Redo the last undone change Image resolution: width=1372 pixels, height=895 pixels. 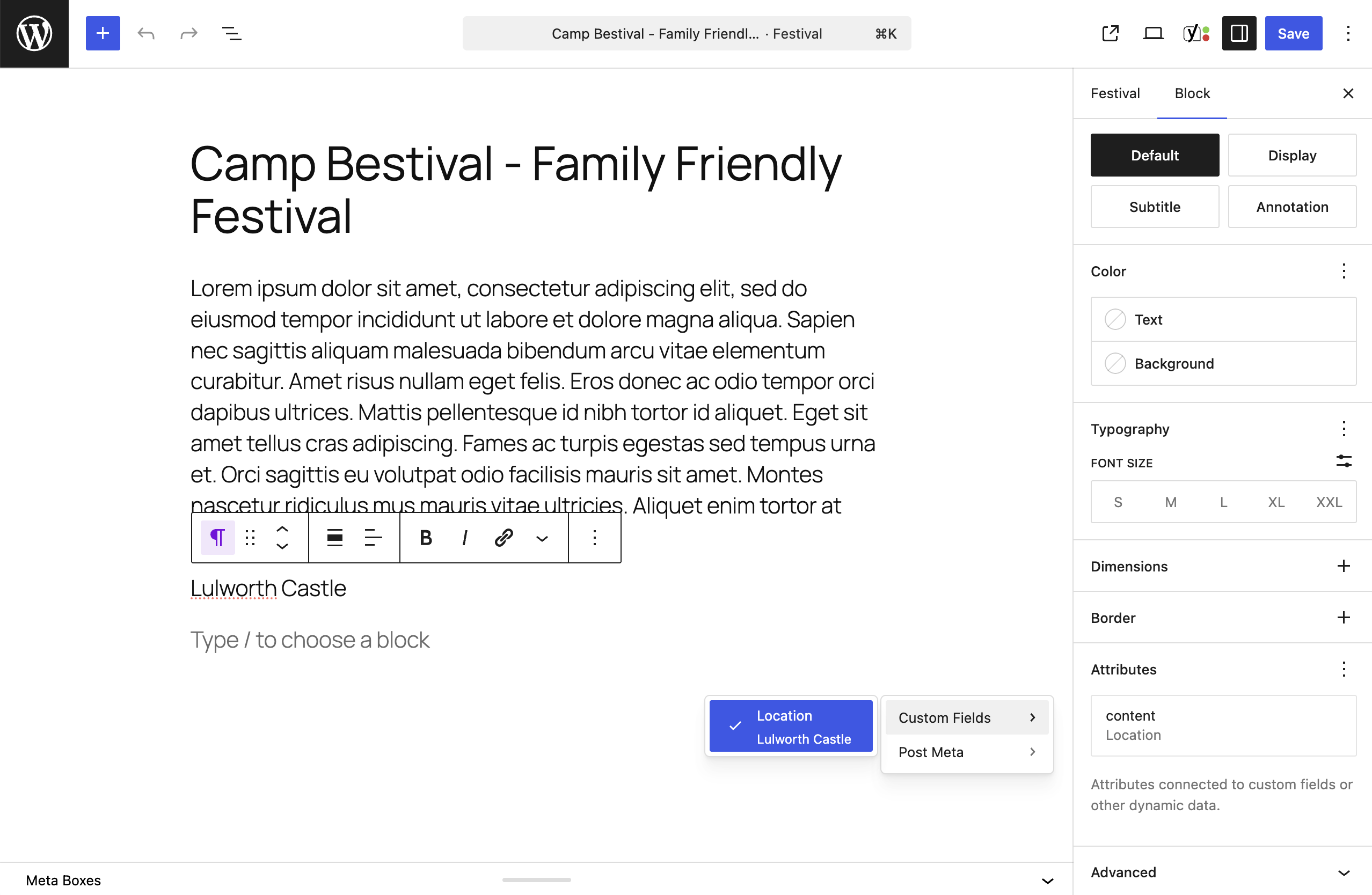pyautogui.click(x=188, y=33)
